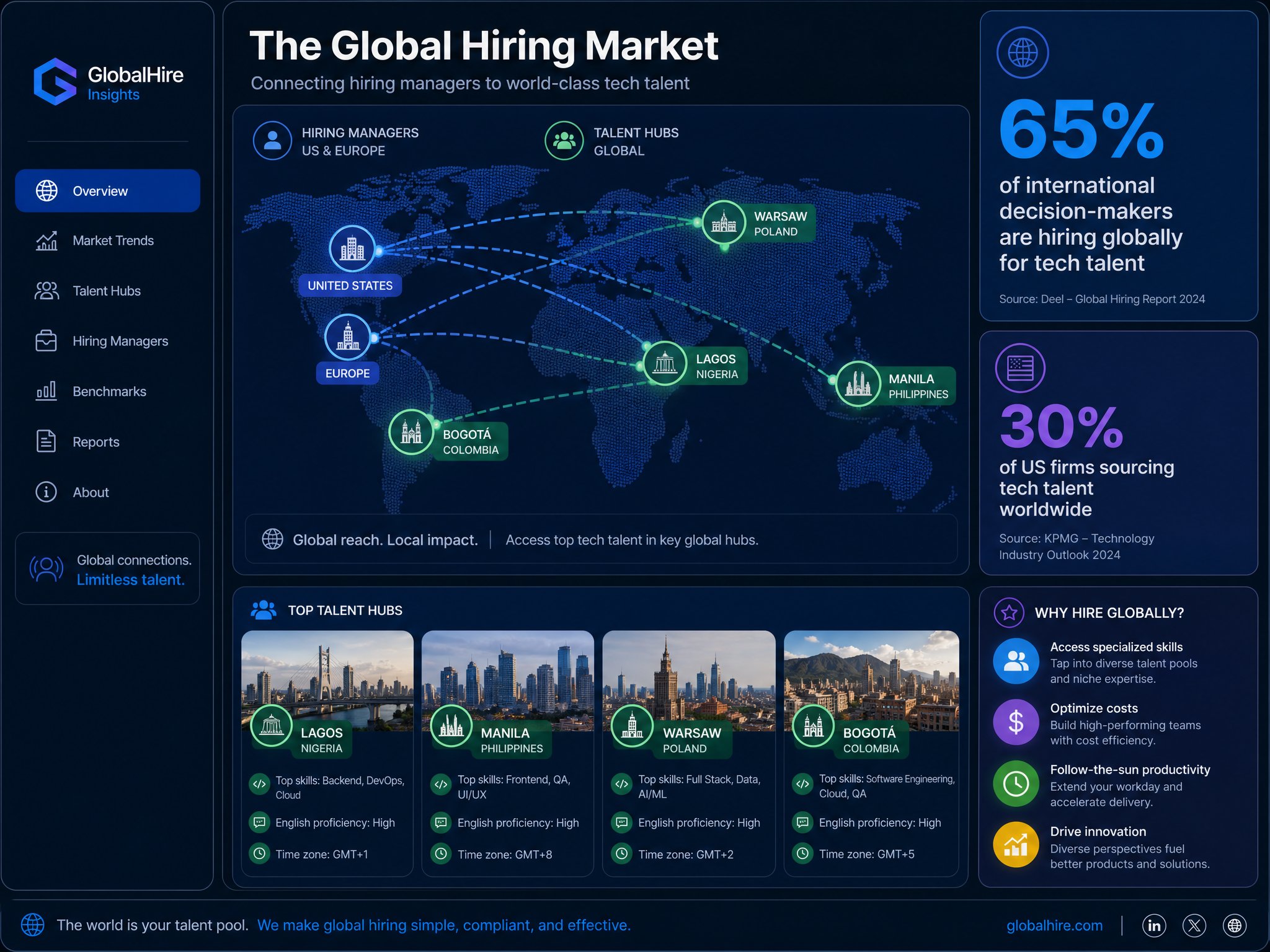
Task: Click the Access specialized skills people icon
Action: click(1016, 661)
